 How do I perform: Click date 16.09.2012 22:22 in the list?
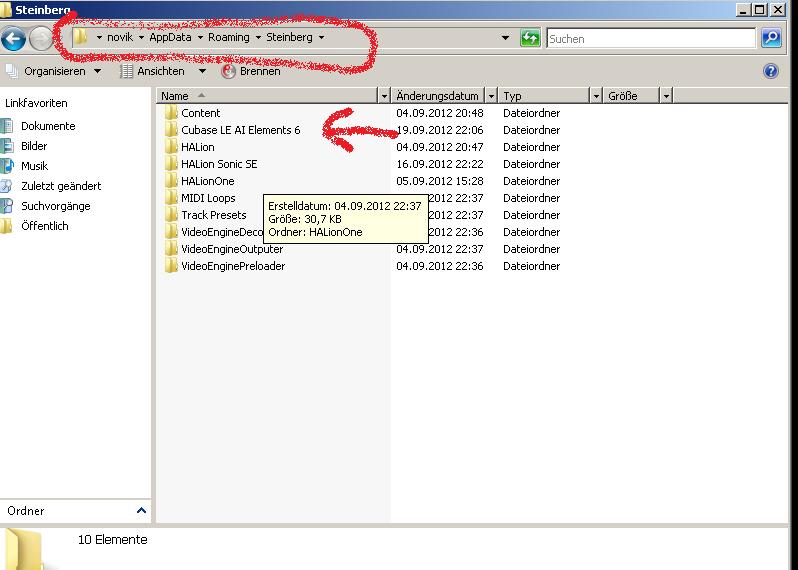pos(440,164)
